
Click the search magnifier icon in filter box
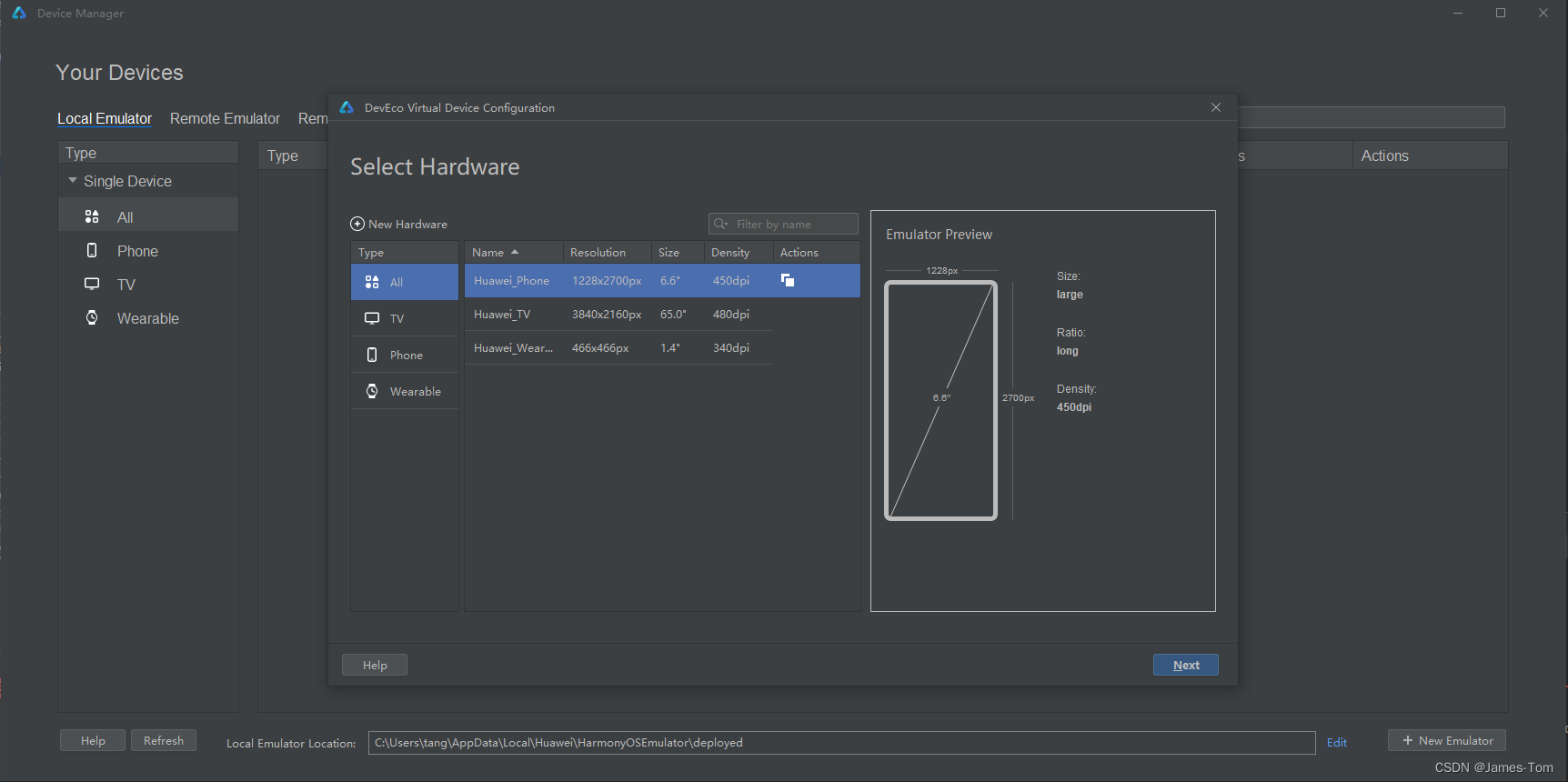click(x=721, y=224)
